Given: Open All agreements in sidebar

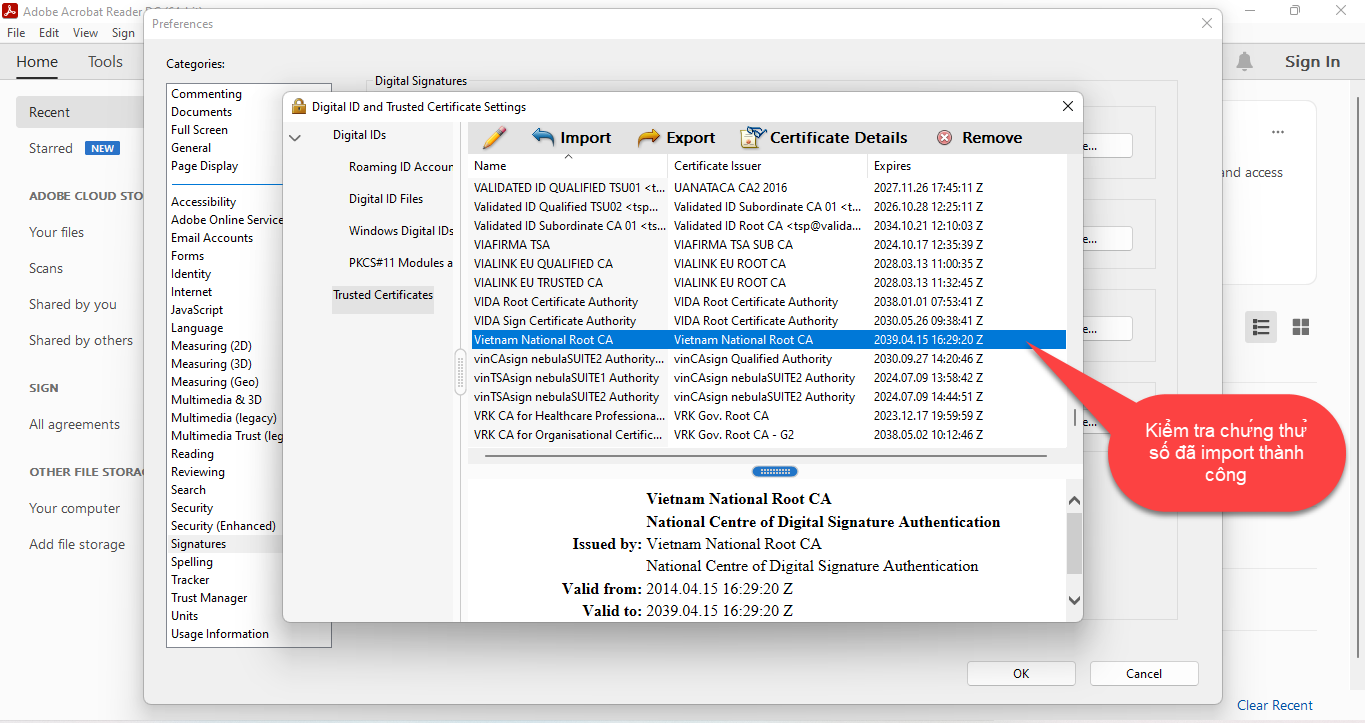Looking at the screenshot, I should (x=74, y=424).
